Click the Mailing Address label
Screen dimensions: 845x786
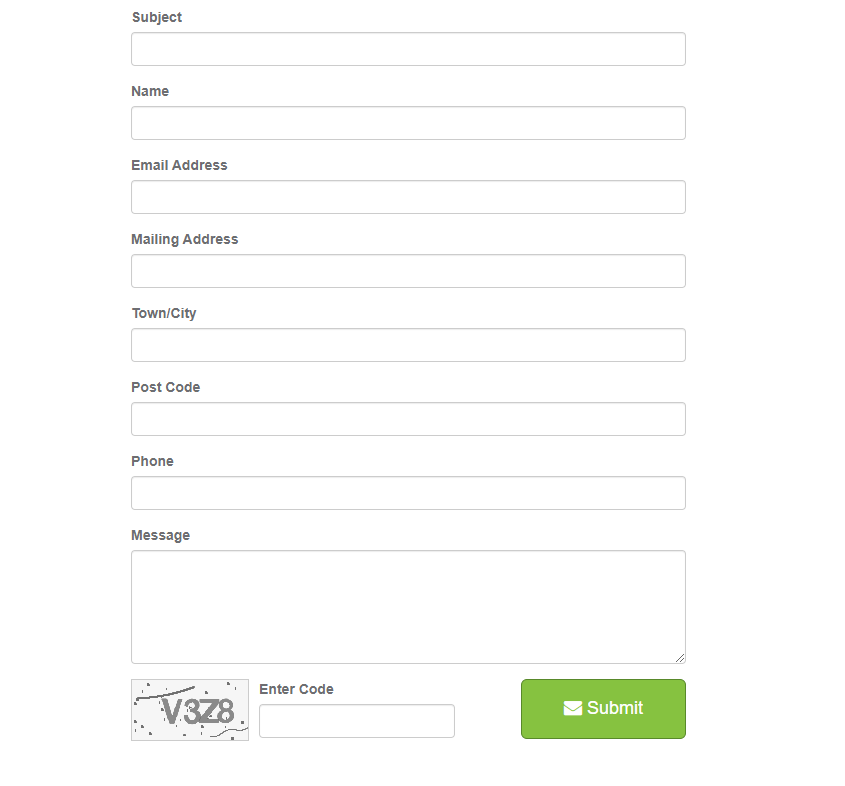(184, 239)
